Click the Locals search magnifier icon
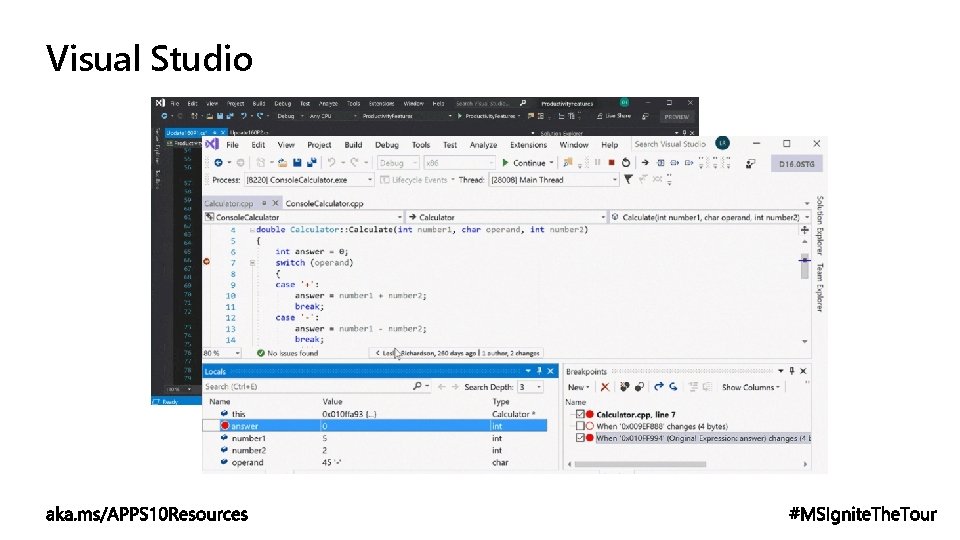This screenshot has height=540, width=960. click(x=417, y=386)
